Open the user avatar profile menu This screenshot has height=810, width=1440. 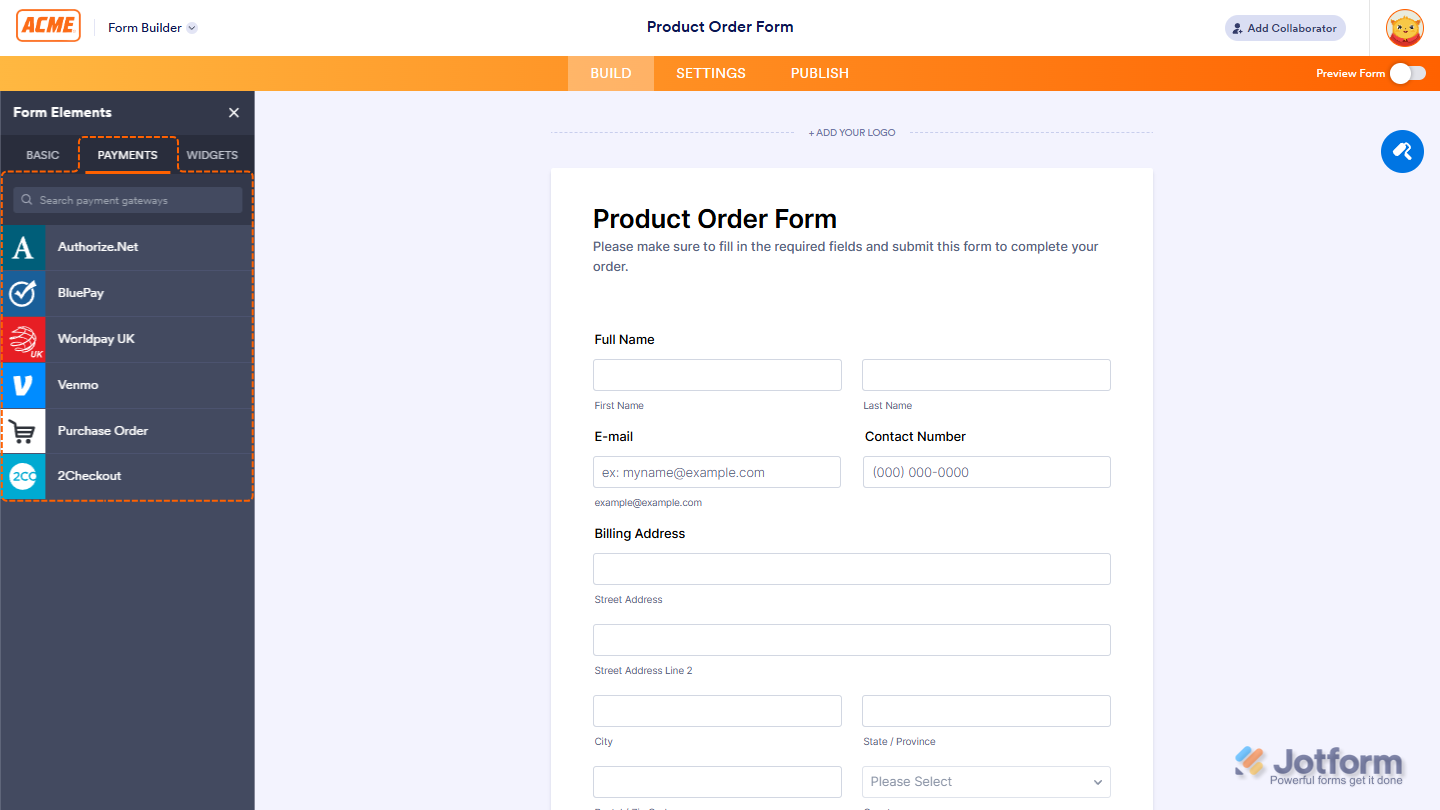tap(1404, 28)
